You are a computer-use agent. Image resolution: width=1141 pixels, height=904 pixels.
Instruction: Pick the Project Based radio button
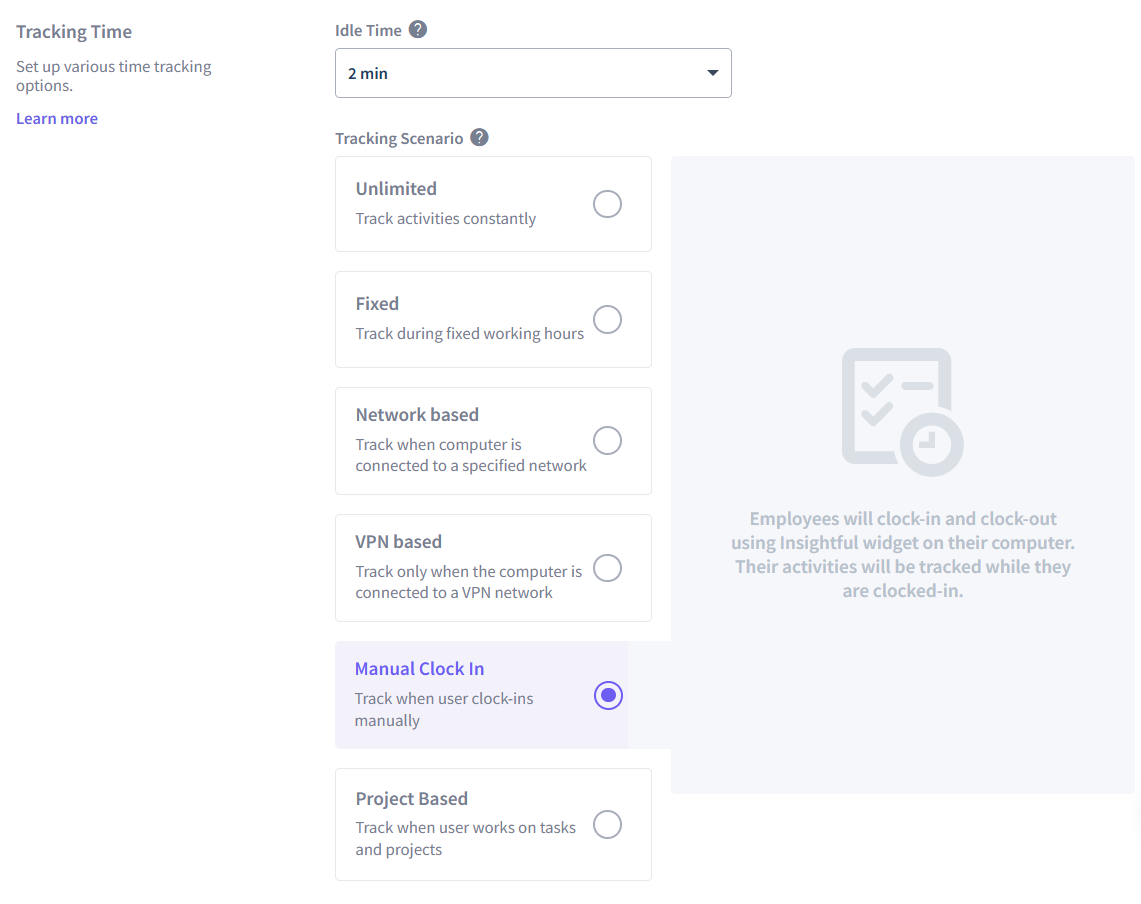click(x=608, y=825)
